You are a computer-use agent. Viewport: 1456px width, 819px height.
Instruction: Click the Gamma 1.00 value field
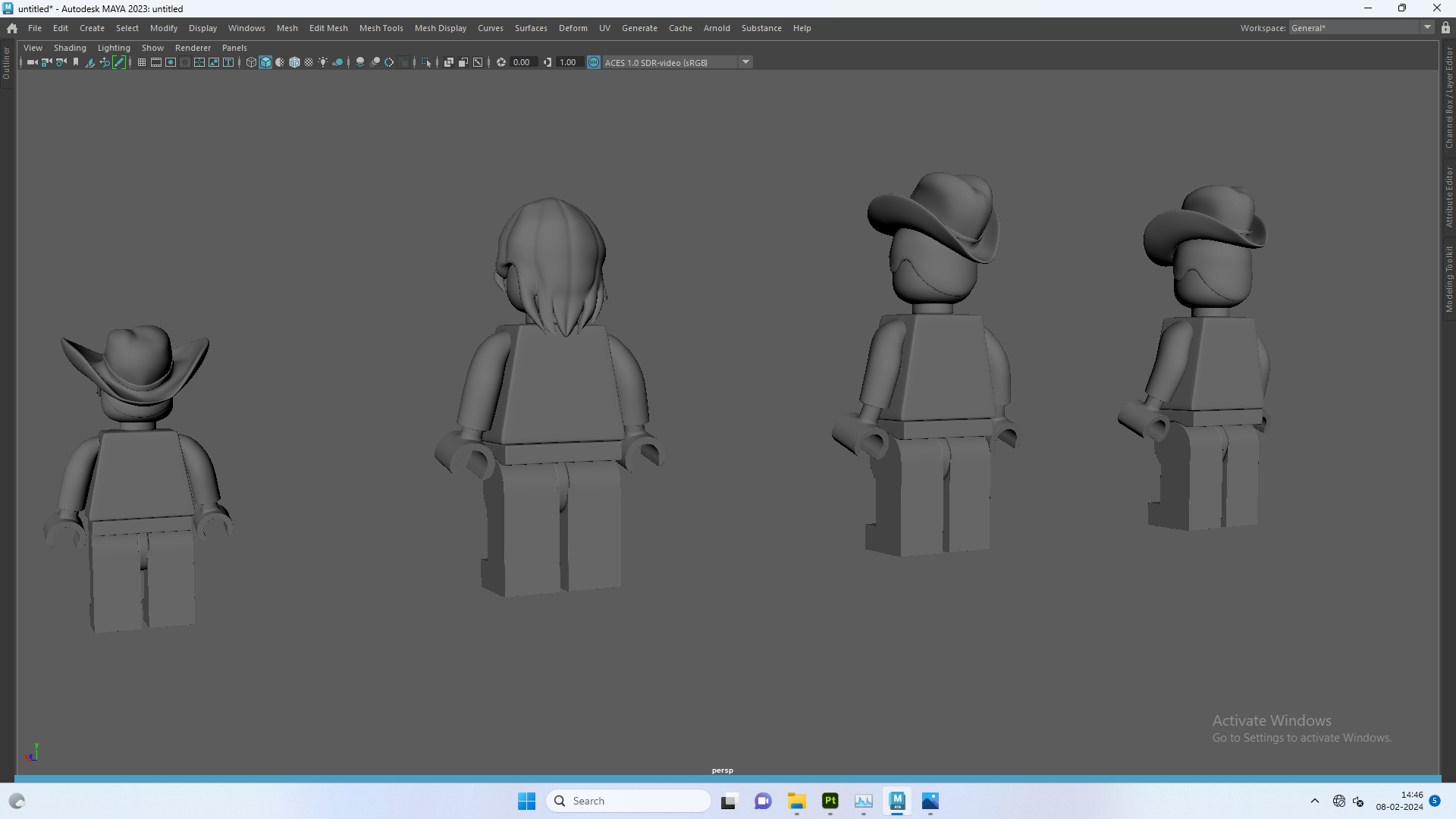[x=570, y=62]
